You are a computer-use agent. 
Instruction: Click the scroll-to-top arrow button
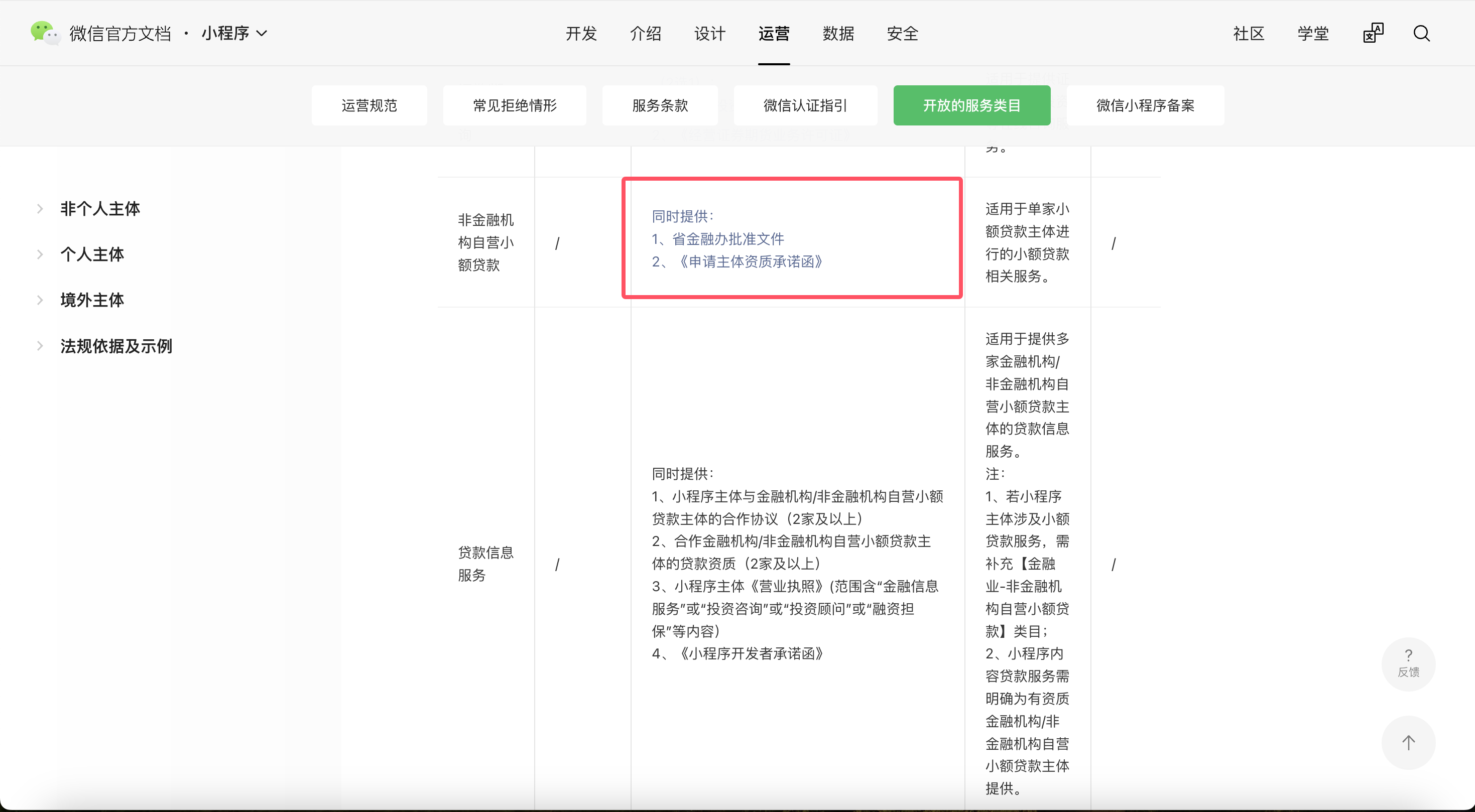(1408, 742)
